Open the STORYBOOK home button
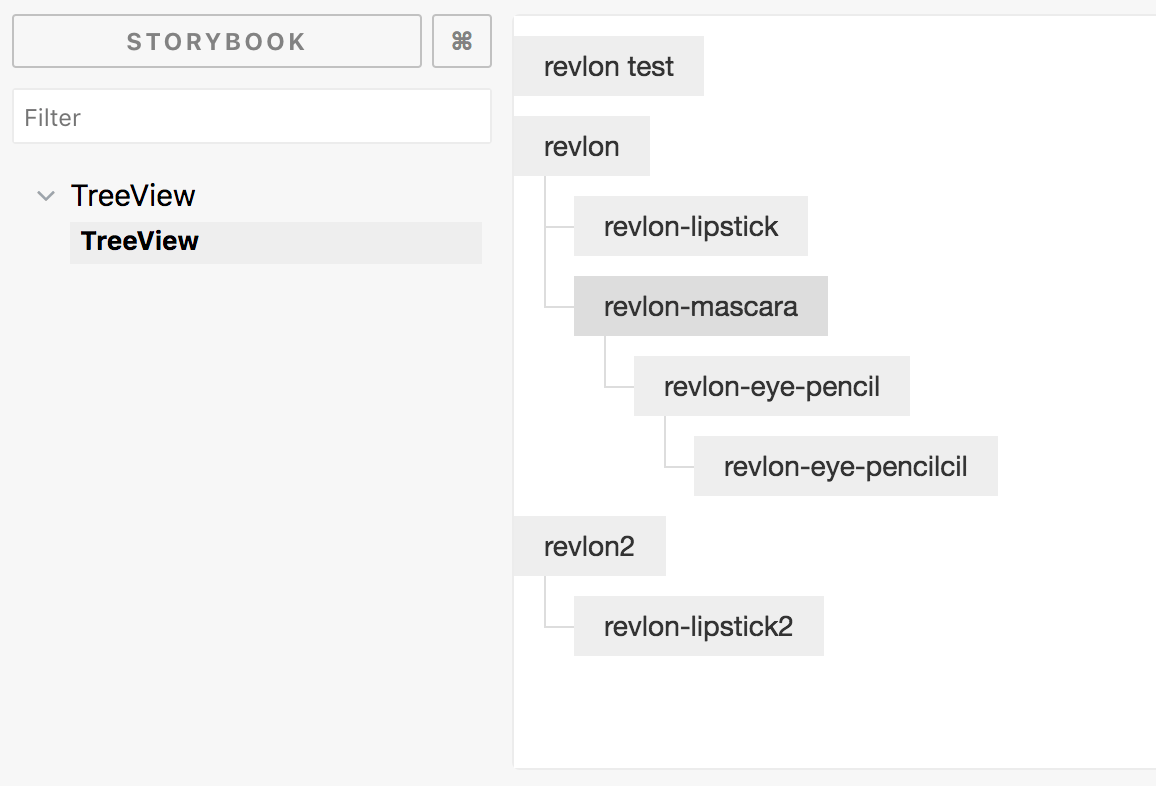Screen dimensions: 1156x786 point(216,41)
